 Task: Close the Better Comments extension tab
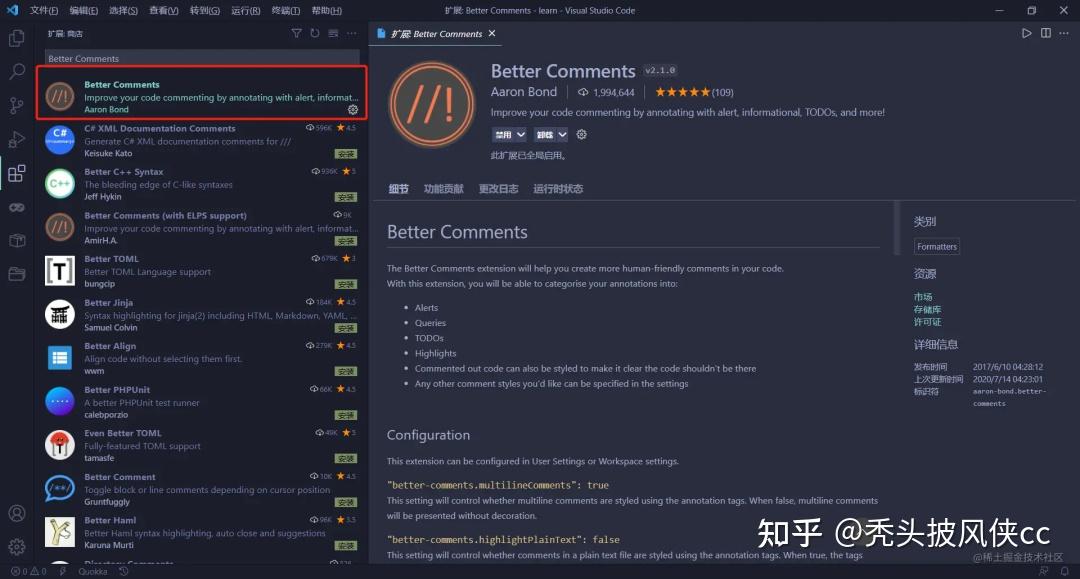click(492, 33)
